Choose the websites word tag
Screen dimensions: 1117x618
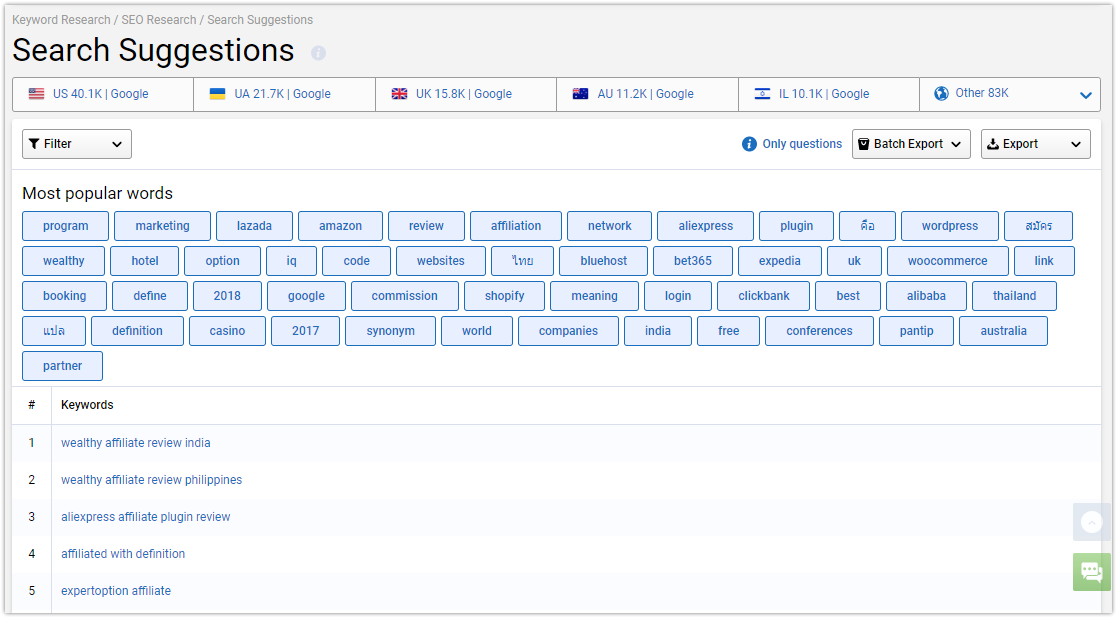[x=441, y=261]
